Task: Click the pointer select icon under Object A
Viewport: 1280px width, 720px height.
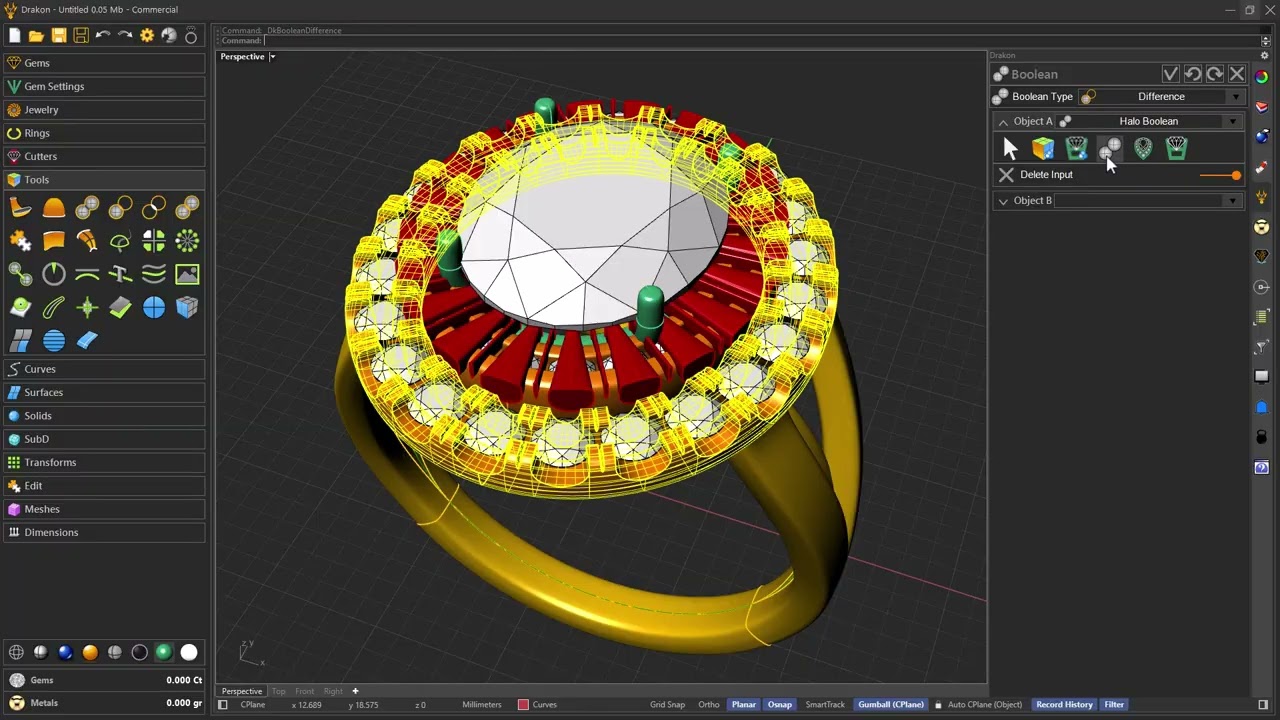Action: point(1010,149)
